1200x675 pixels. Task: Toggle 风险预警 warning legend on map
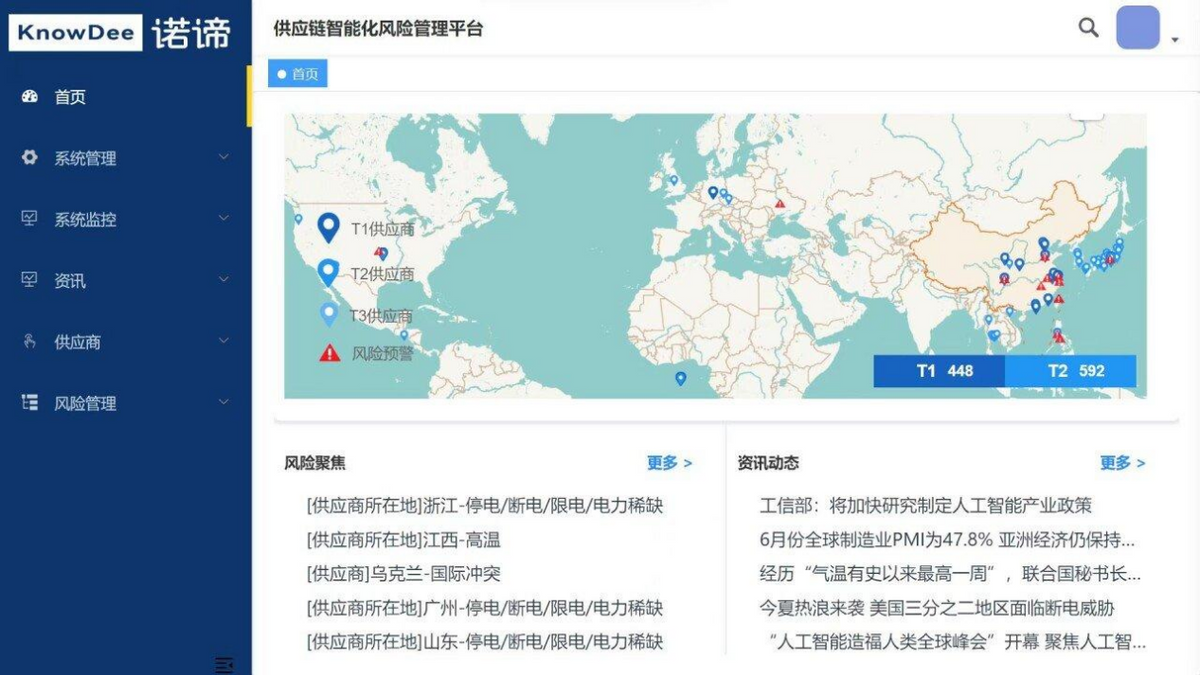pyautogui.click(x=329, y=353)
